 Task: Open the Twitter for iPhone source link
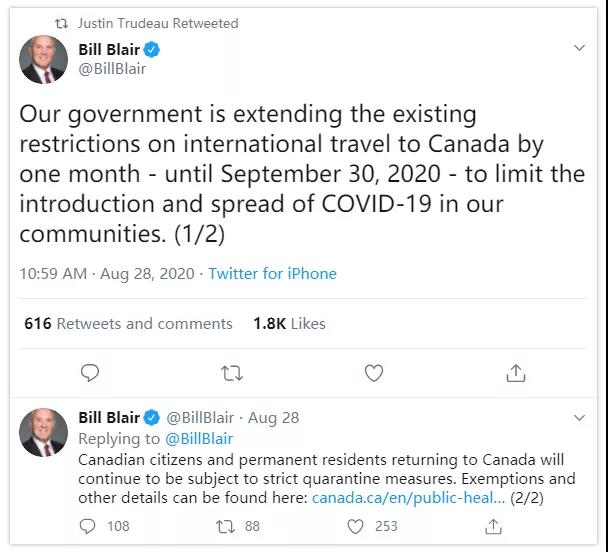pos(272,274)
